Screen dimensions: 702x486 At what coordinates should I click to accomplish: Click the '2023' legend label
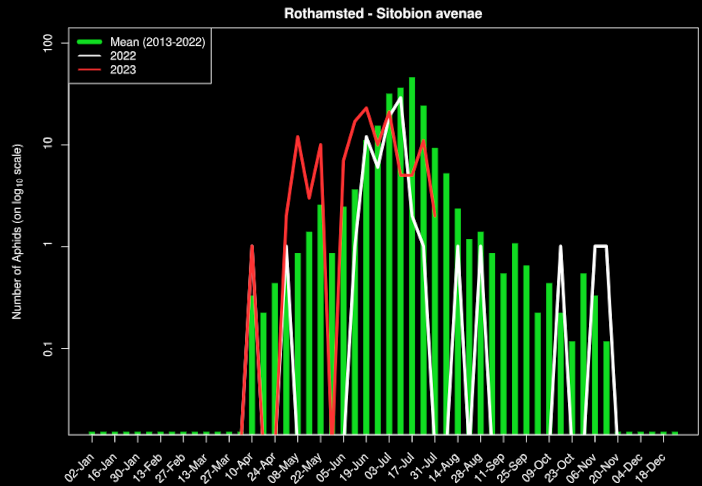(x=123, y=70)
